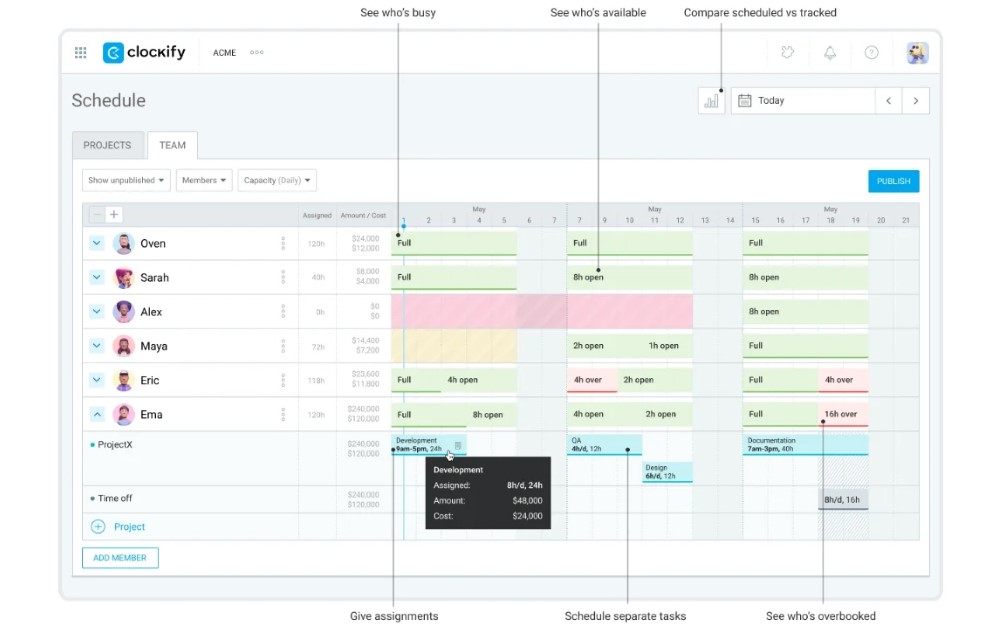This screenshot has height=634, width=1000.
Task: Click the help question mark icon
Action: coord(871,52)
